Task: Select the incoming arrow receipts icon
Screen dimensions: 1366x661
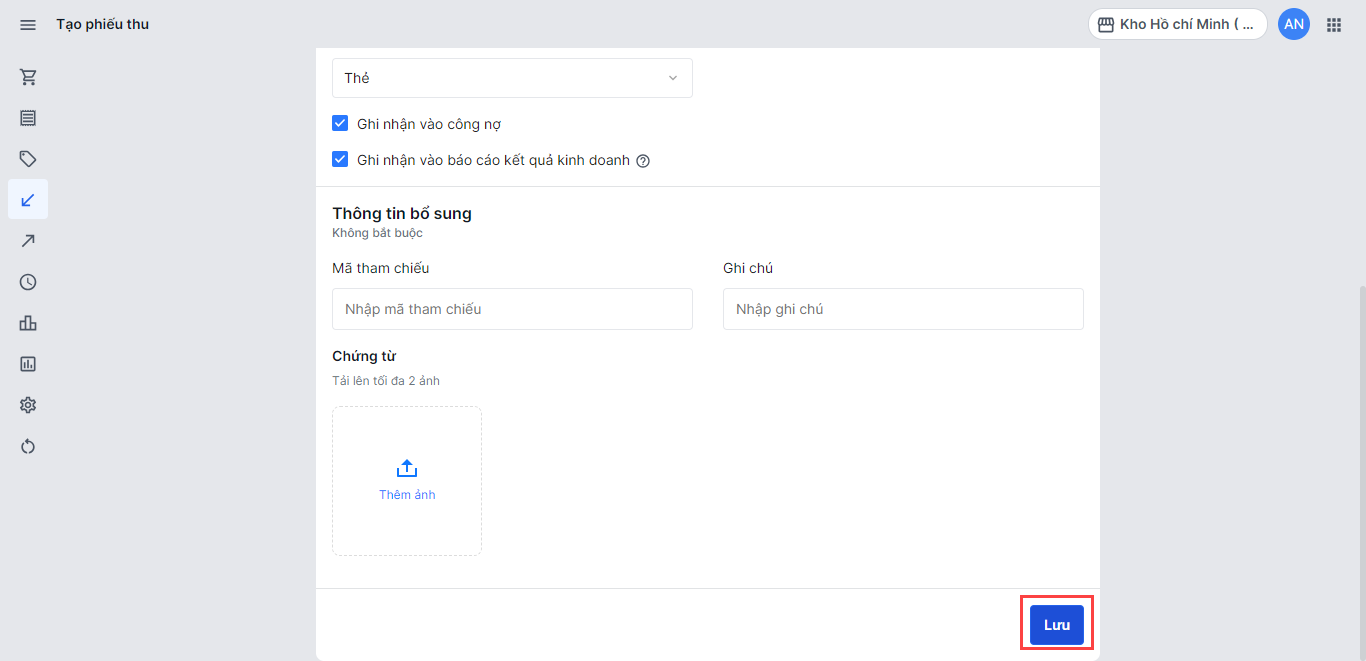Action: (x=28, y=200)
